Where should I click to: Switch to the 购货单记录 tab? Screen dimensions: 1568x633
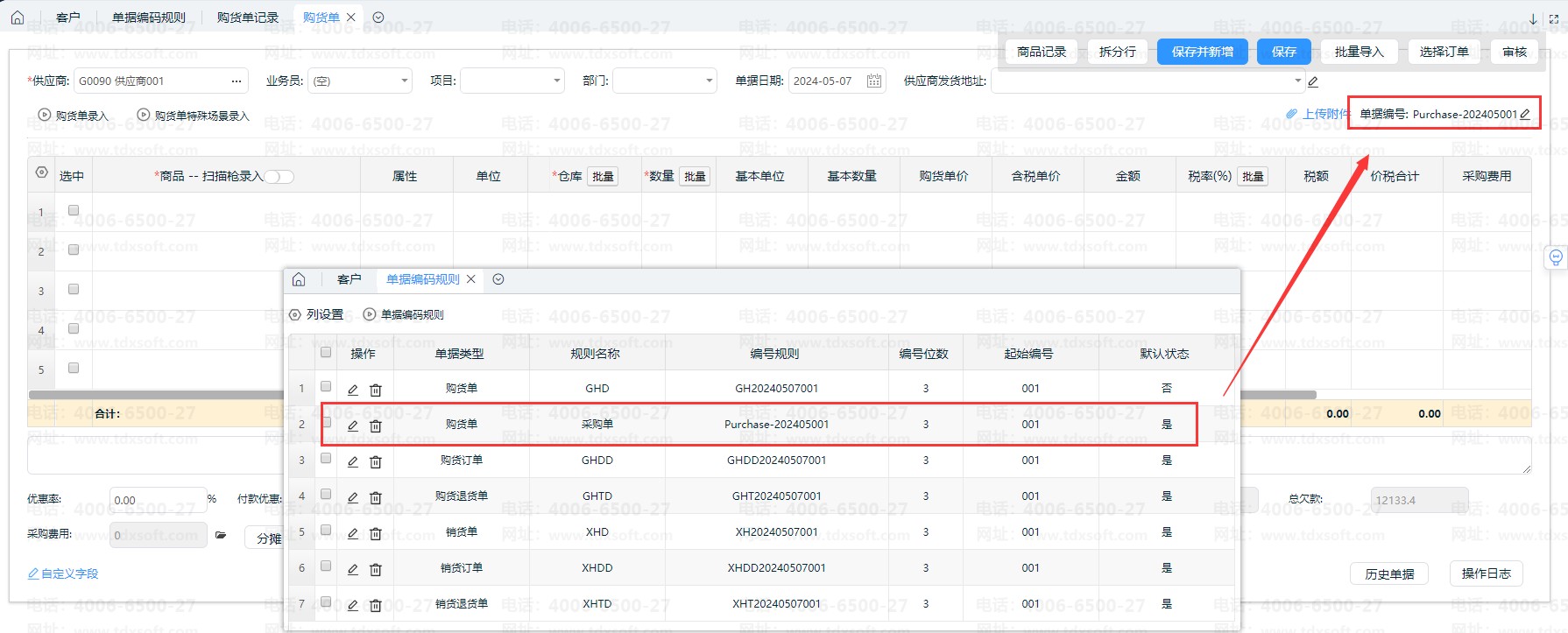[247, 18]
